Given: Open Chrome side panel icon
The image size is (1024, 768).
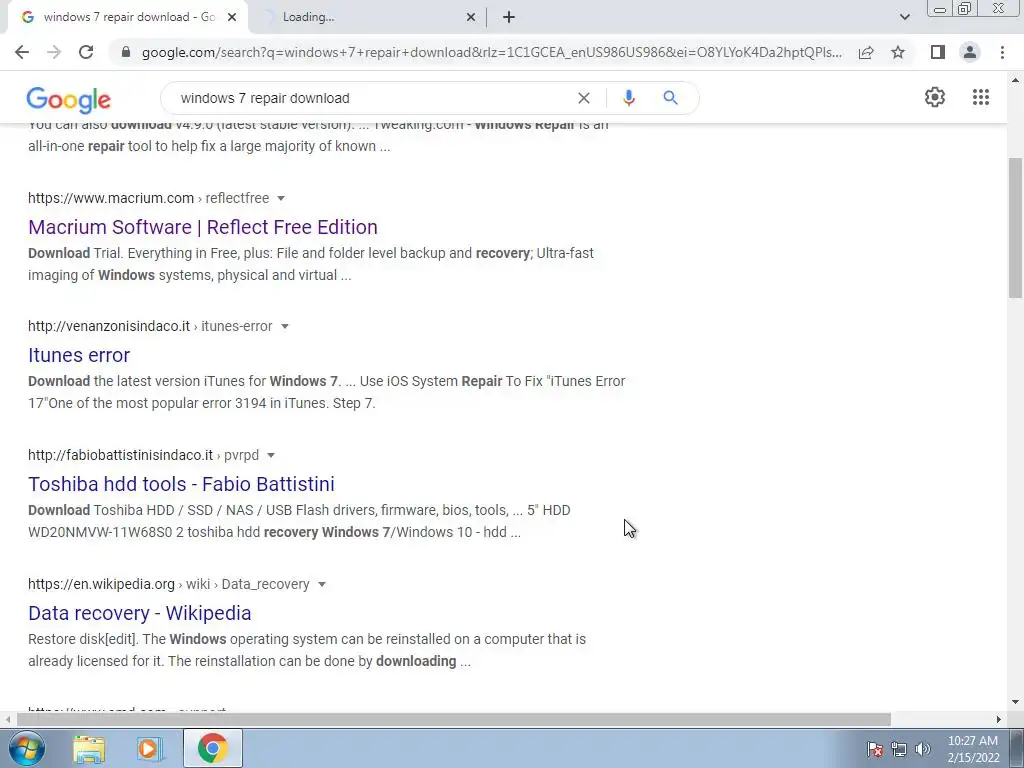Looking at the screenshot, I should point(938,52).
